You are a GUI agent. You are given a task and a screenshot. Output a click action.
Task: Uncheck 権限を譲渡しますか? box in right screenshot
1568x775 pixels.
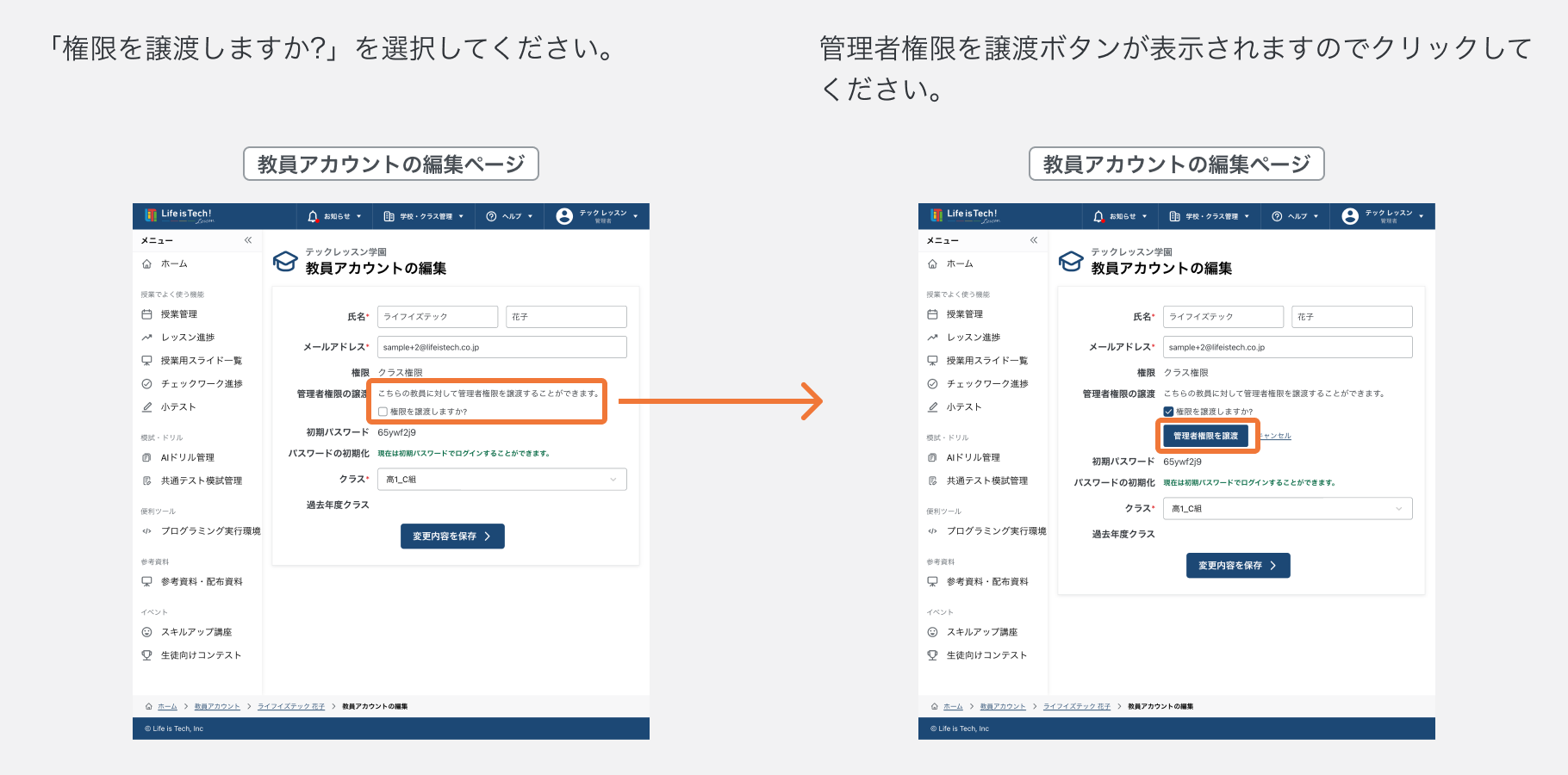click(1168, 412)
